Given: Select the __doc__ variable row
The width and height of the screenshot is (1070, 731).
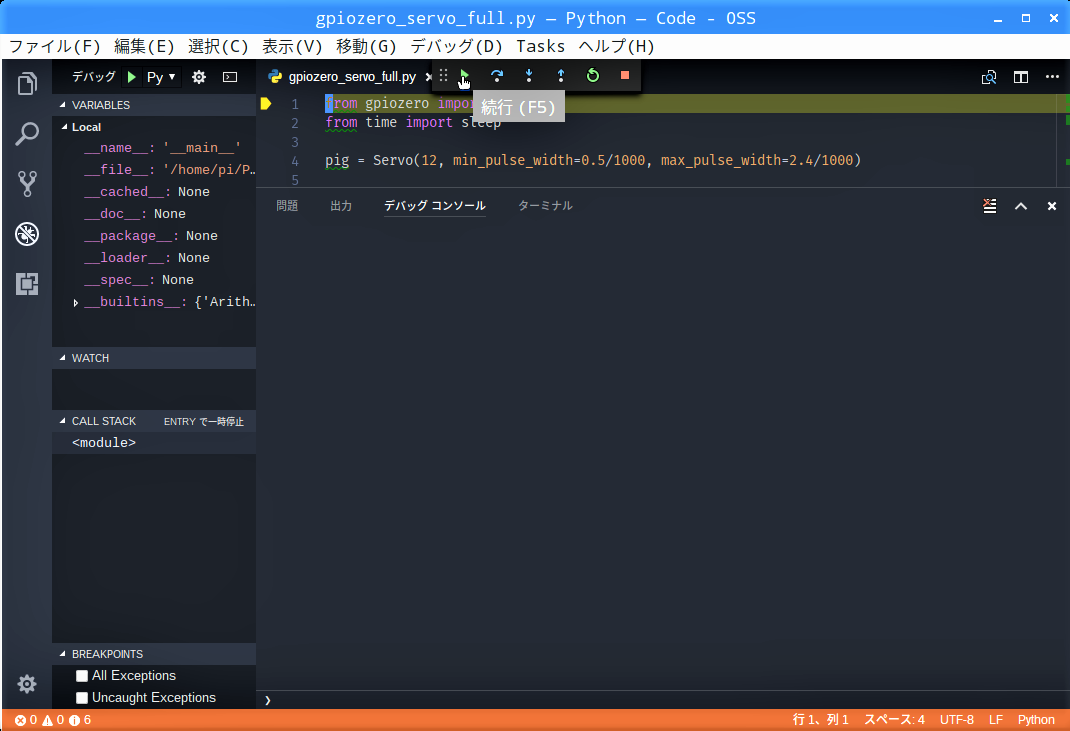Looking at the screenshot, I should [x=154, y=214].
